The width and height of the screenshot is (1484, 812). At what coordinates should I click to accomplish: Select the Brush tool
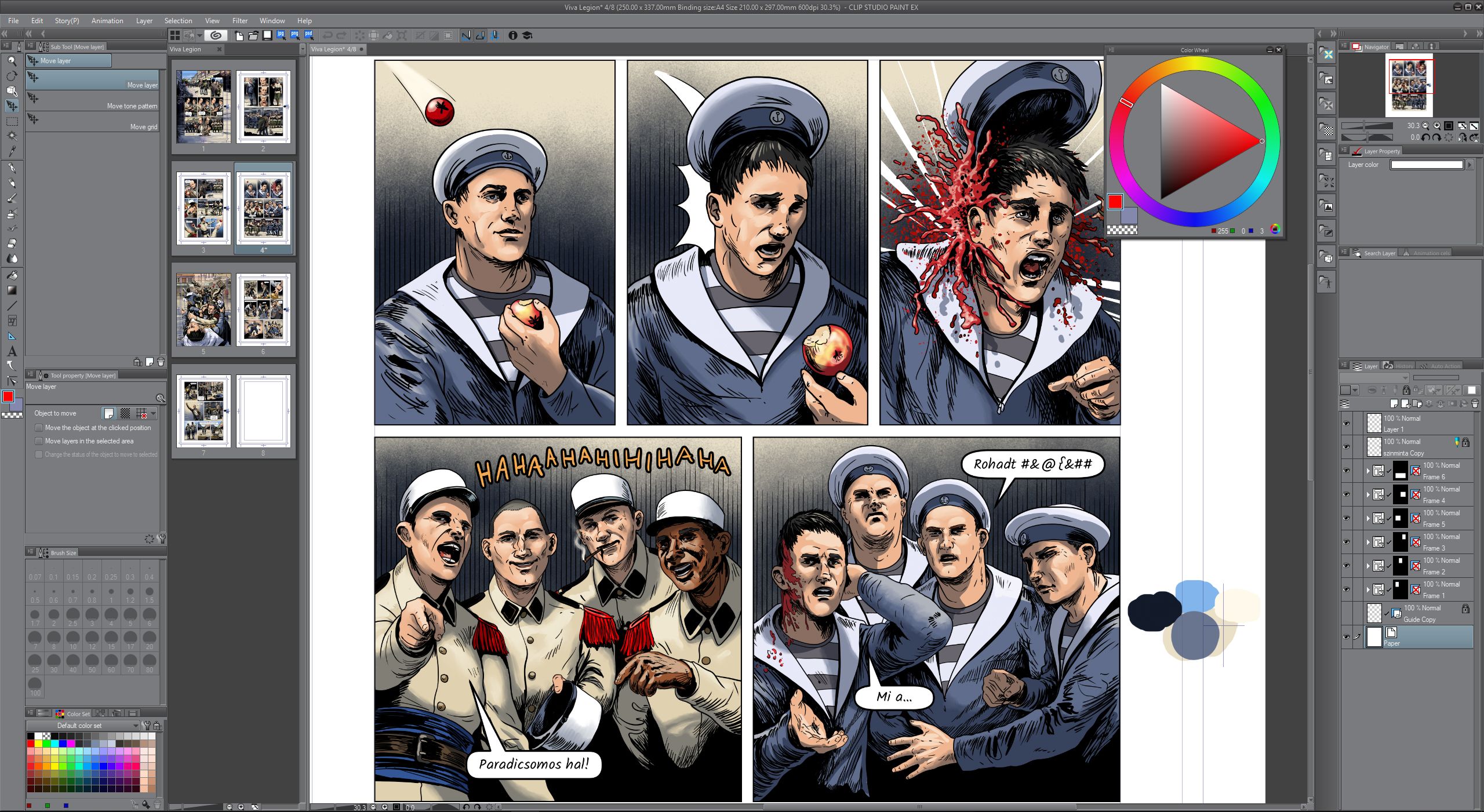pos(12,198)
